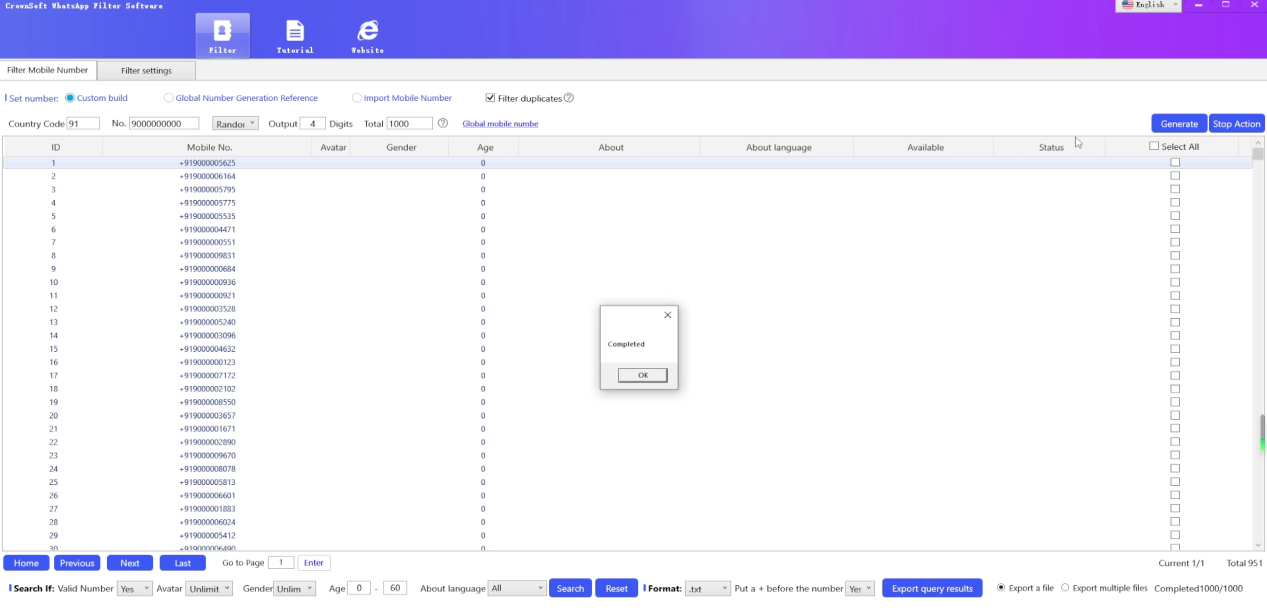Image resolution: width=1267 pixels, height=613 pixels.
Task: Select the row with +919000005625
Action: pos(627,162)
